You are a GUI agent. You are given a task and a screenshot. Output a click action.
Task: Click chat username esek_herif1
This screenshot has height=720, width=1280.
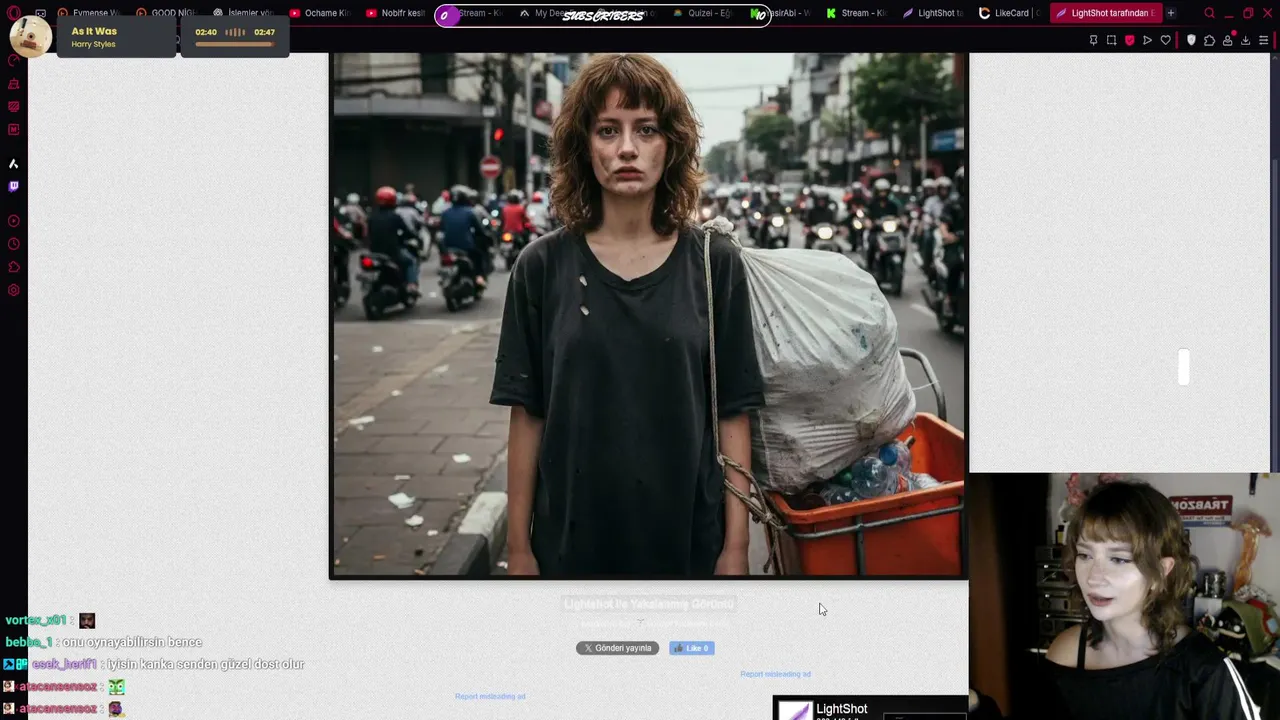point(64,664)
